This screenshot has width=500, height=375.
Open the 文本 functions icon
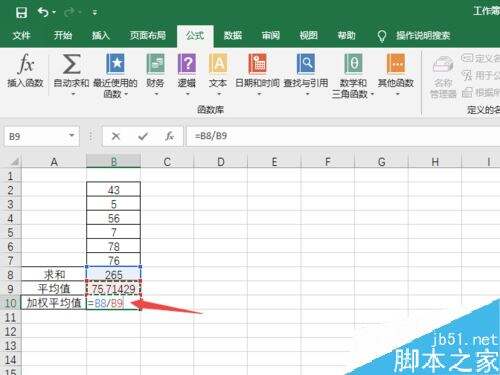[x=218, y=64]
